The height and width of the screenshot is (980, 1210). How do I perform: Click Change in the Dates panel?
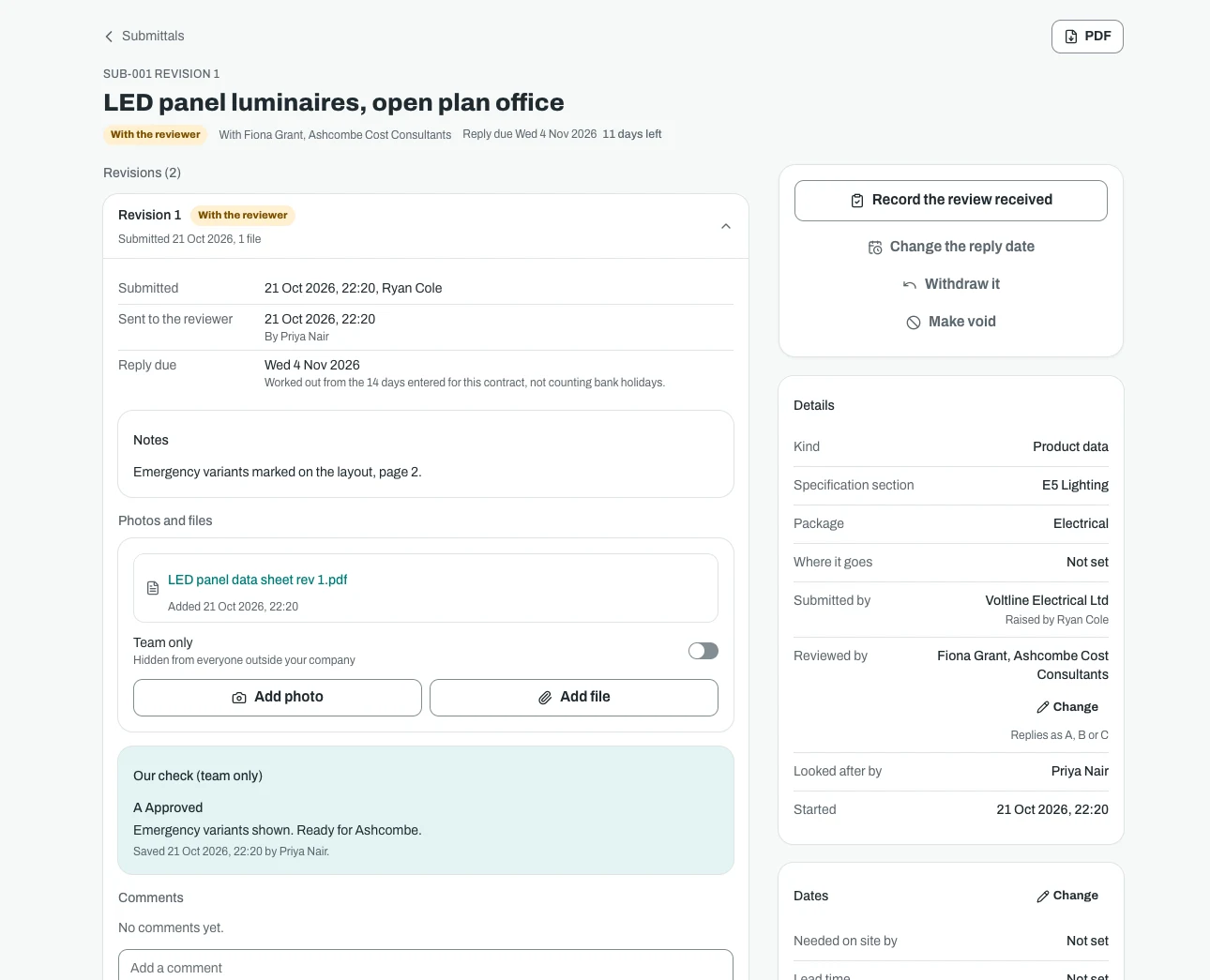click(1067, 896)
